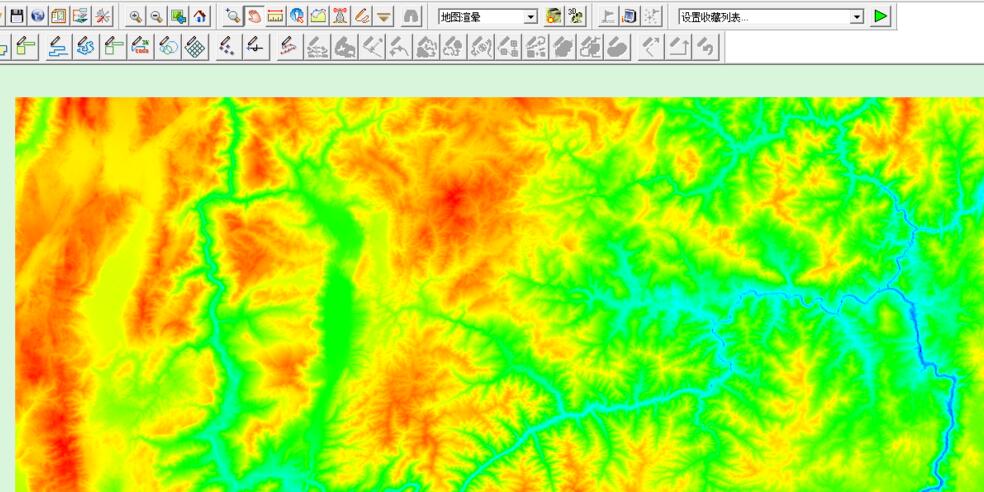
Task: Open the online data globe icon
Action: tap(38, 16)
